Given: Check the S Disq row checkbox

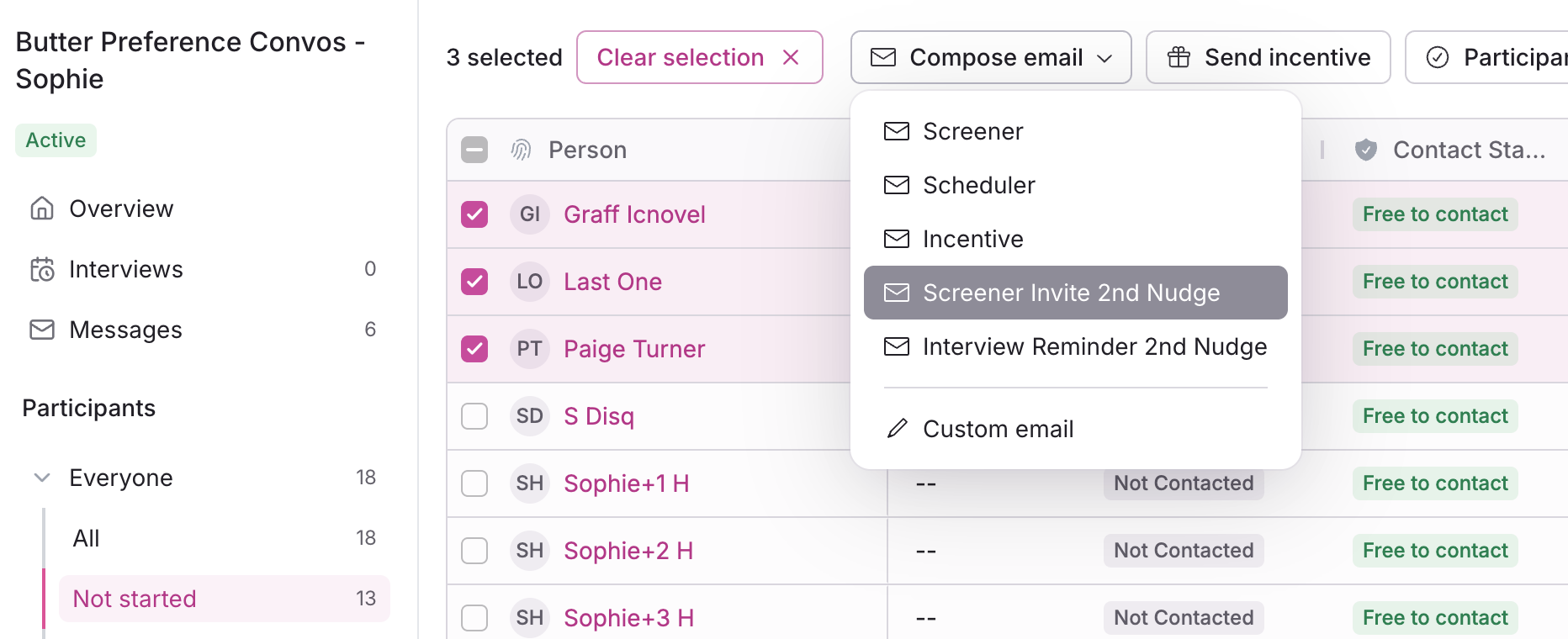Looking at the screenshot, I should tap(474, 416).
